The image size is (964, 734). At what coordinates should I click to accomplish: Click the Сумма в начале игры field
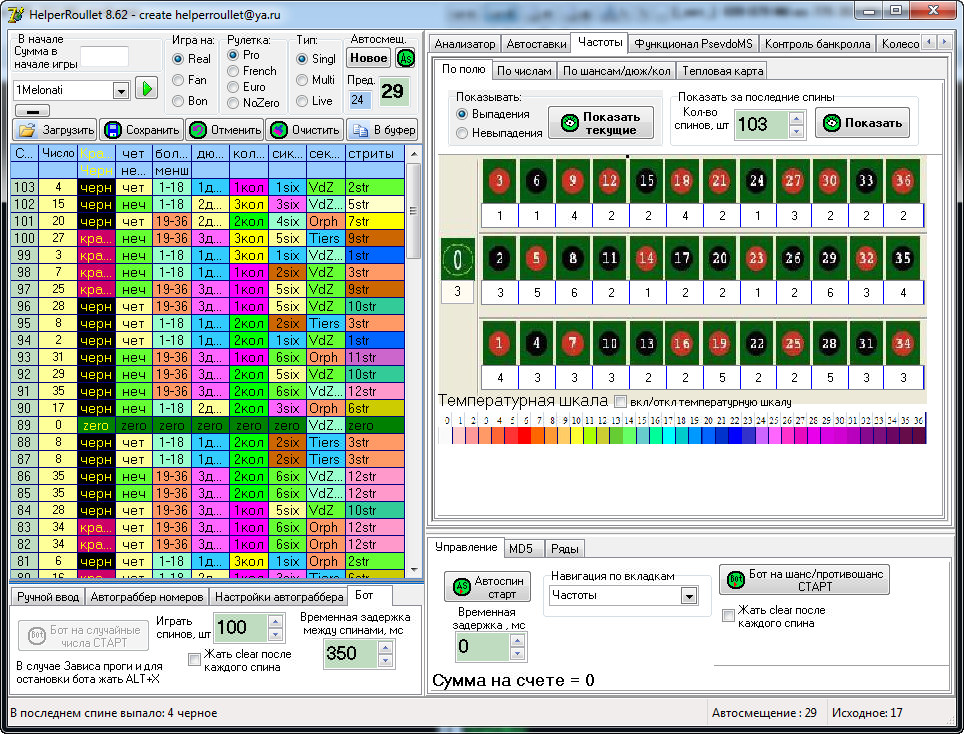[x=104, y=56]
